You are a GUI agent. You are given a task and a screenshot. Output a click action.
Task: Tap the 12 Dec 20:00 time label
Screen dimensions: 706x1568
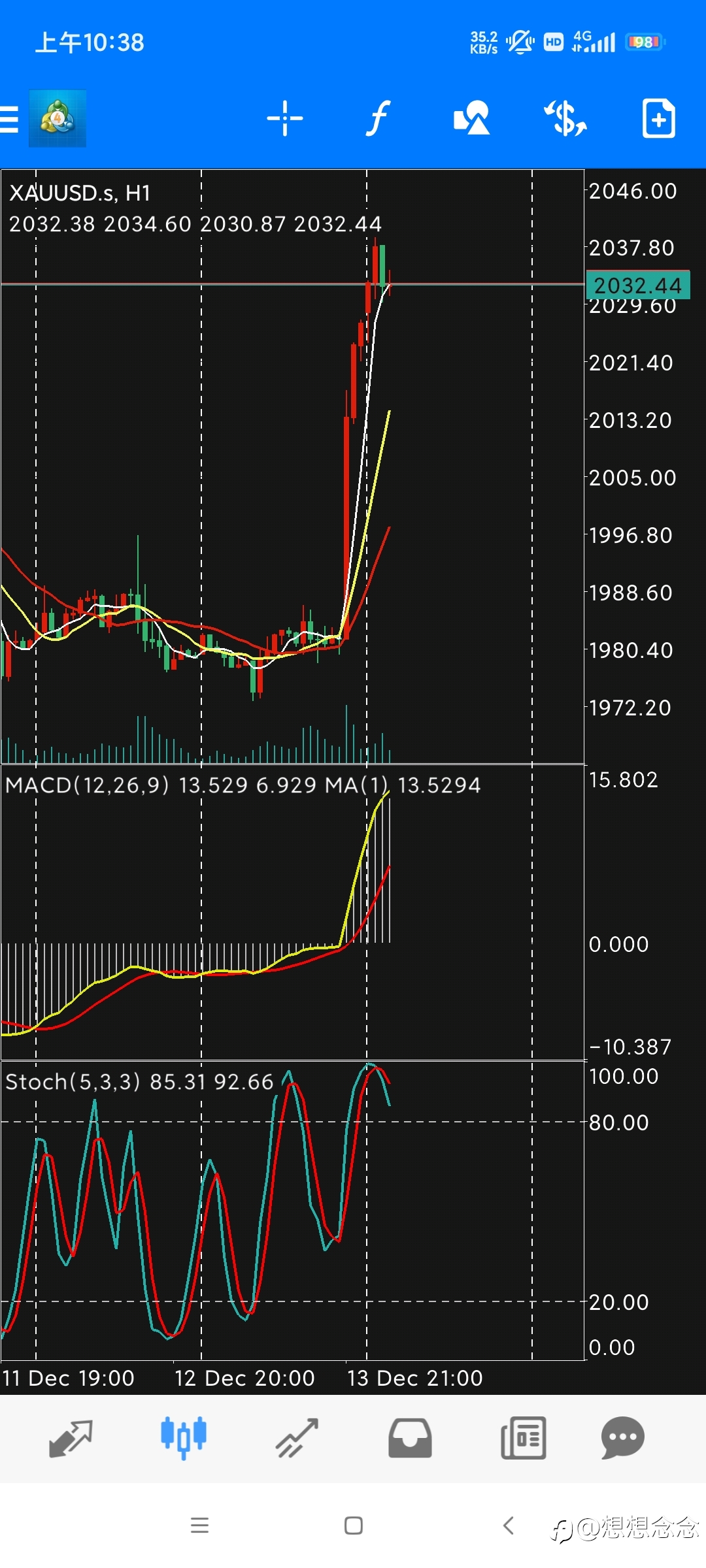pos(244,1378)
